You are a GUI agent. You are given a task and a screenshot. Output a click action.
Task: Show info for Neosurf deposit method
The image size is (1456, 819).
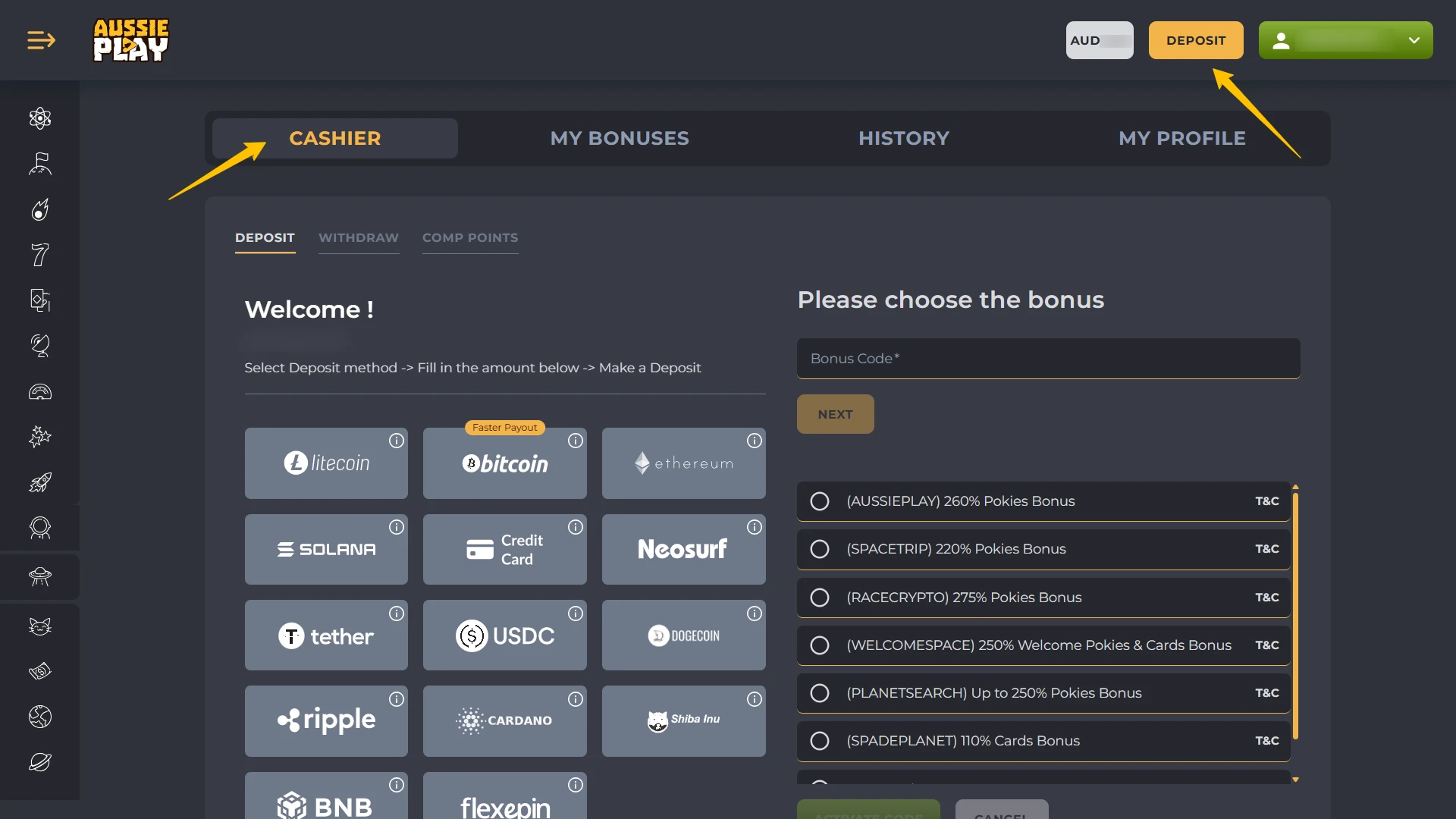click(x=755, y=527)
